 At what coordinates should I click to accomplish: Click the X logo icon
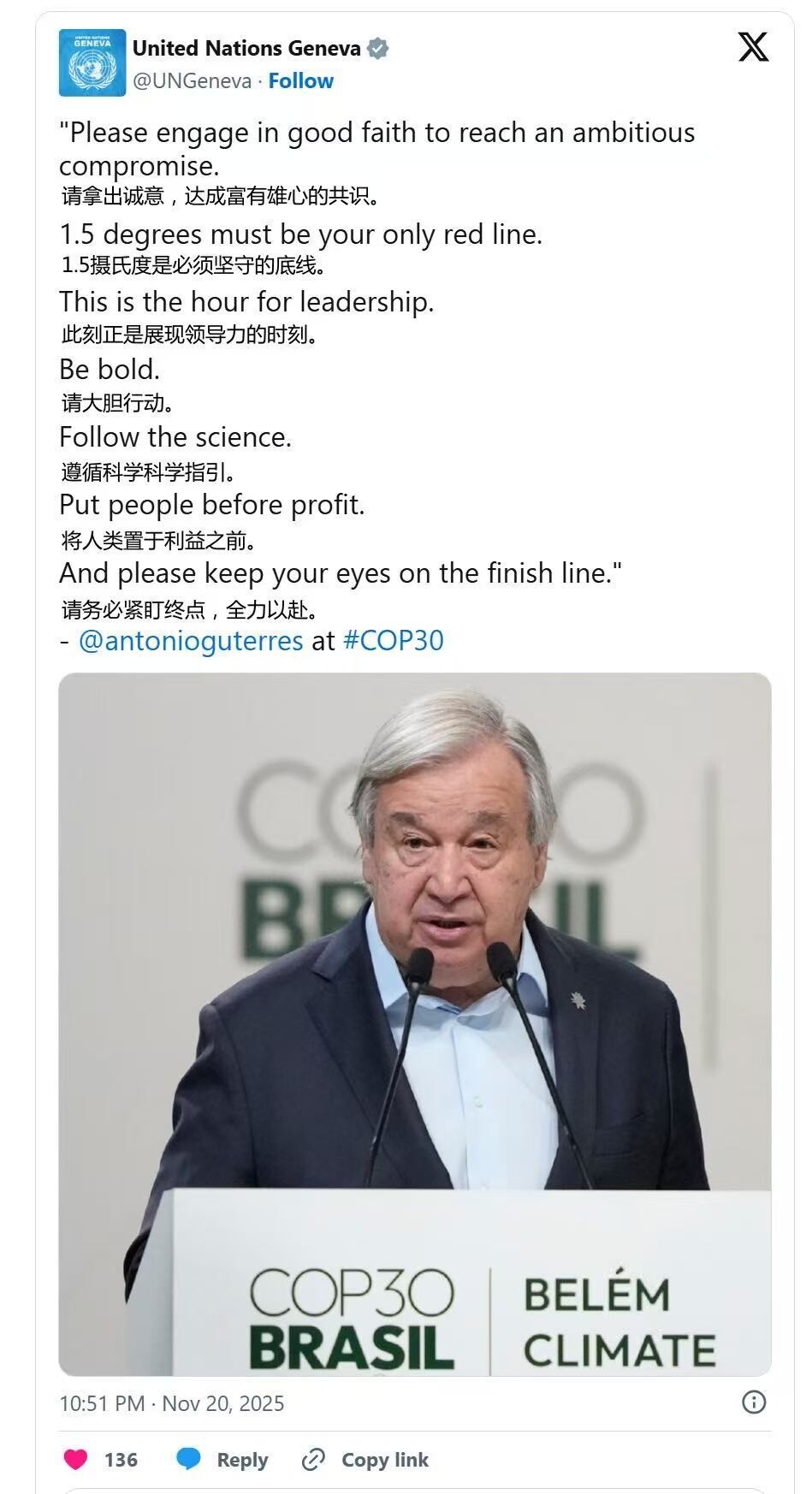[x=753, y=46]
